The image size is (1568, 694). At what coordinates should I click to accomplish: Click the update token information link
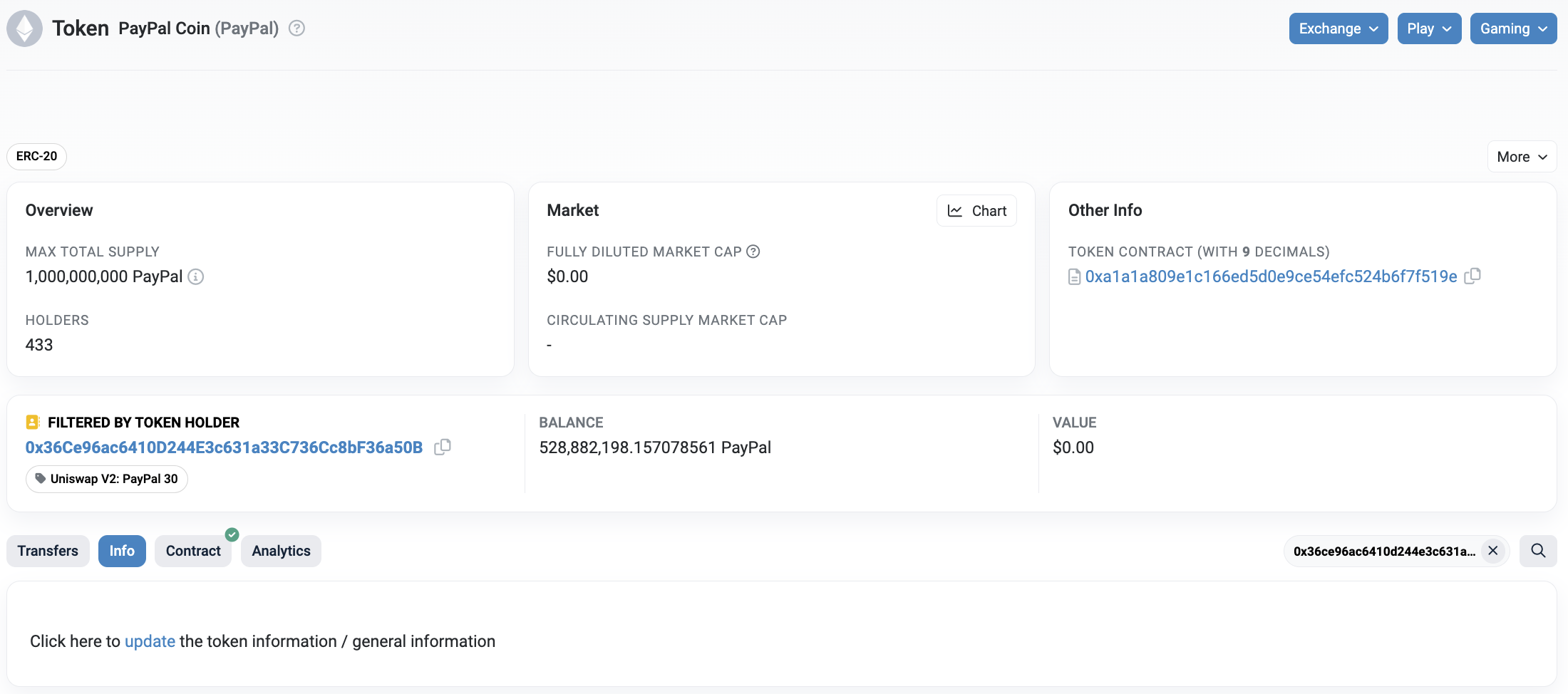click(150, 641)
